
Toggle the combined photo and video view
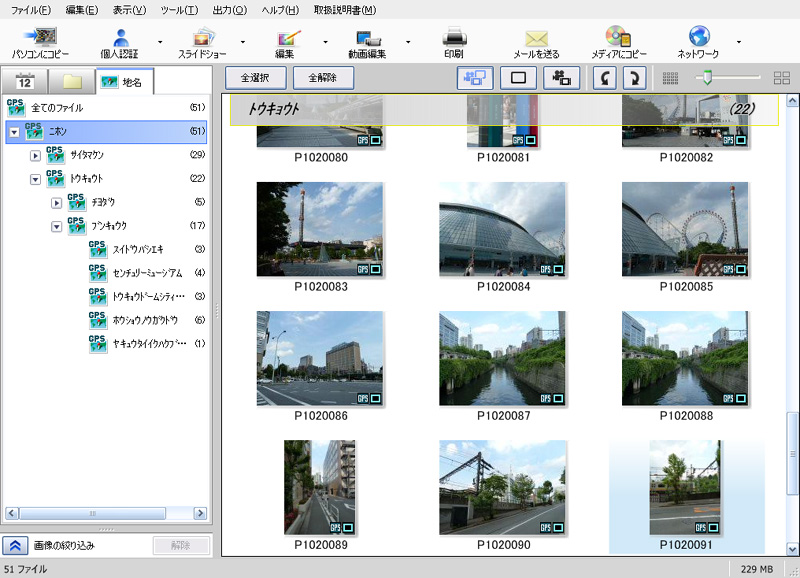click(474, 77)
